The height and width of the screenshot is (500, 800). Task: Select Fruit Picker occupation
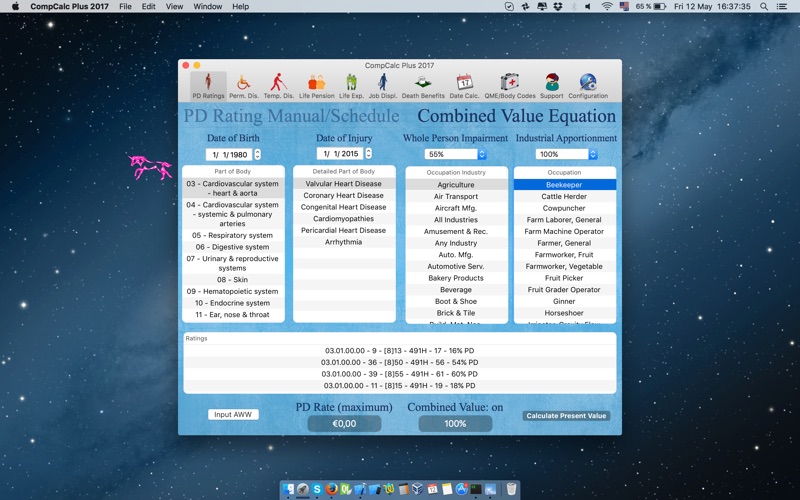pos(564,278)
